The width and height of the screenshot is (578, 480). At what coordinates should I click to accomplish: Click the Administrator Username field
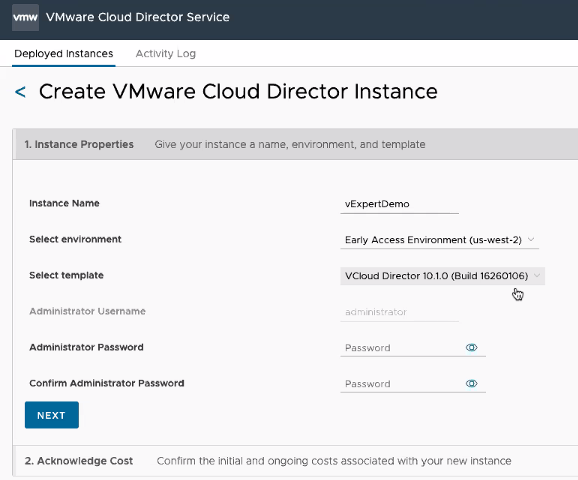point(399,312)
